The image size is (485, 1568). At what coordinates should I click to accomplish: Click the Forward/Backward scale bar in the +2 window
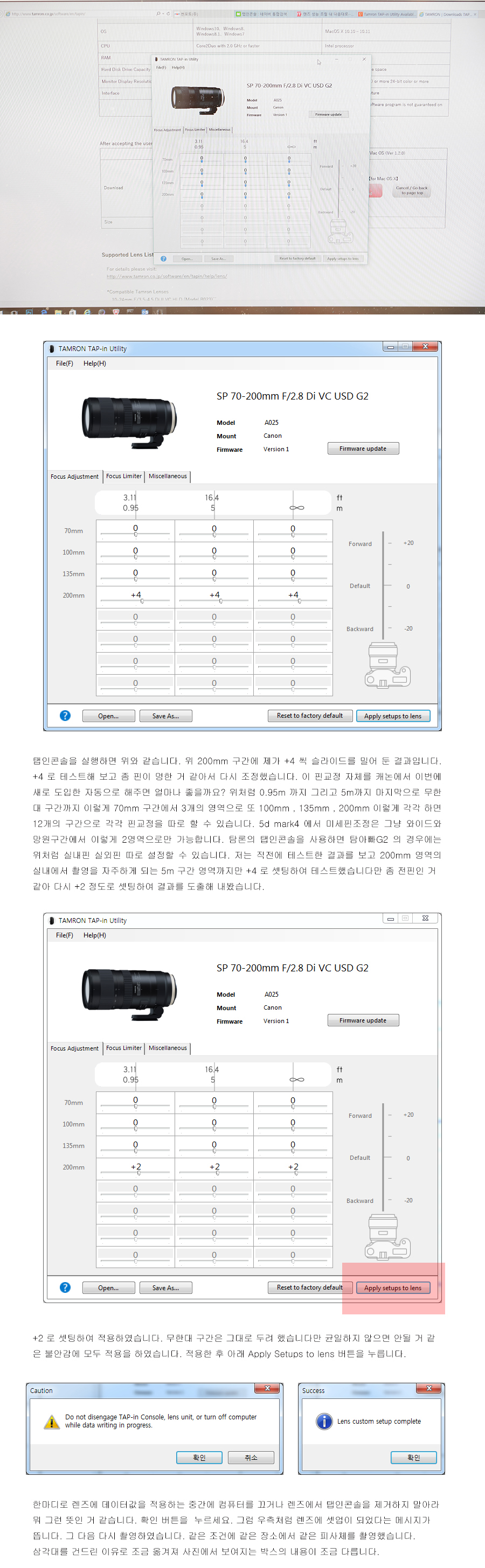point(383,1157)
